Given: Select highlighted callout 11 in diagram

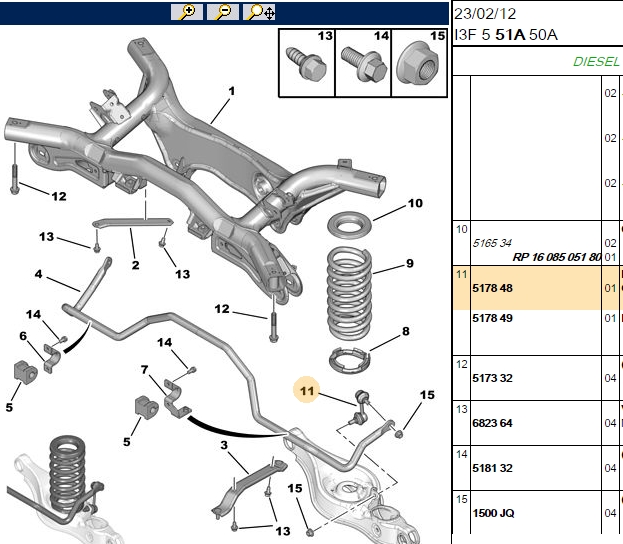Looking at the screenshot, I should click(x=306, y=390).
